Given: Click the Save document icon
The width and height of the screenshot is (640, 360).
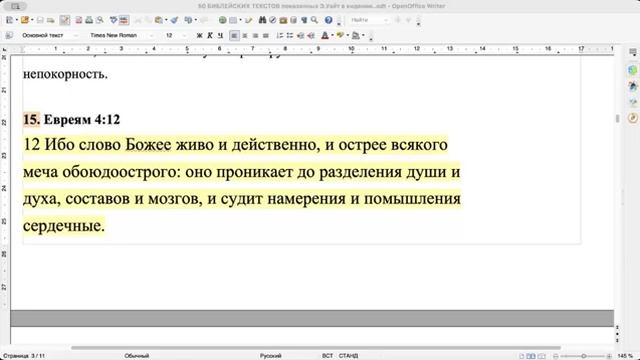Looking at the screenshot, I should (40, 20).
